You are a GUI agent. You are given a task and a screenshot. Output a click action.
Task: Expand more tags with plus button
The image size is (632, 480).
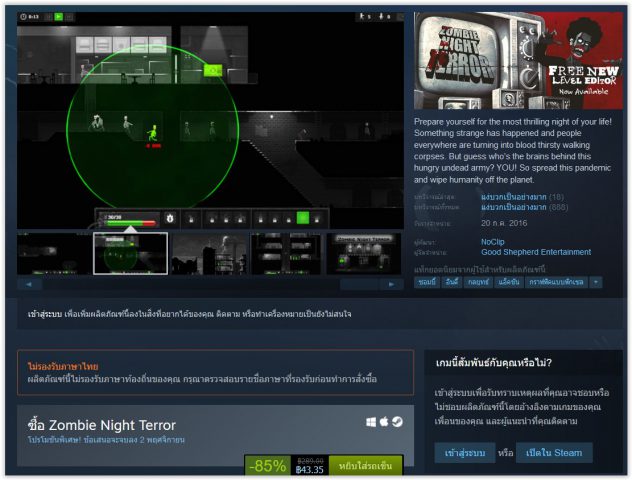pos(596,282)
